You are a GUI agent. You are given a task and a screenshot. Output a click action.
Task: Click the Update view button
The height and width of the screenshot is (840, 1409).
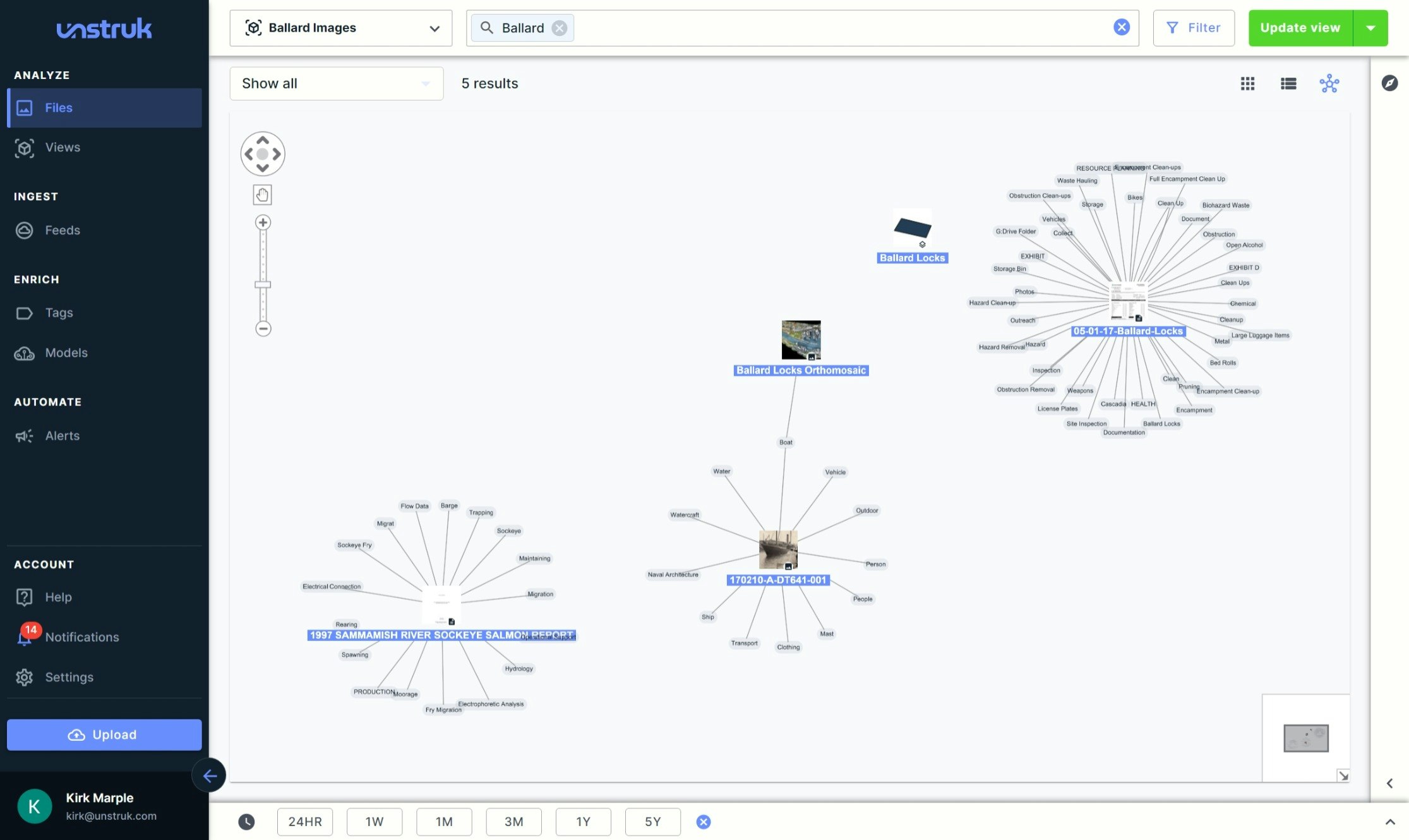click(x=1300, y=28)
